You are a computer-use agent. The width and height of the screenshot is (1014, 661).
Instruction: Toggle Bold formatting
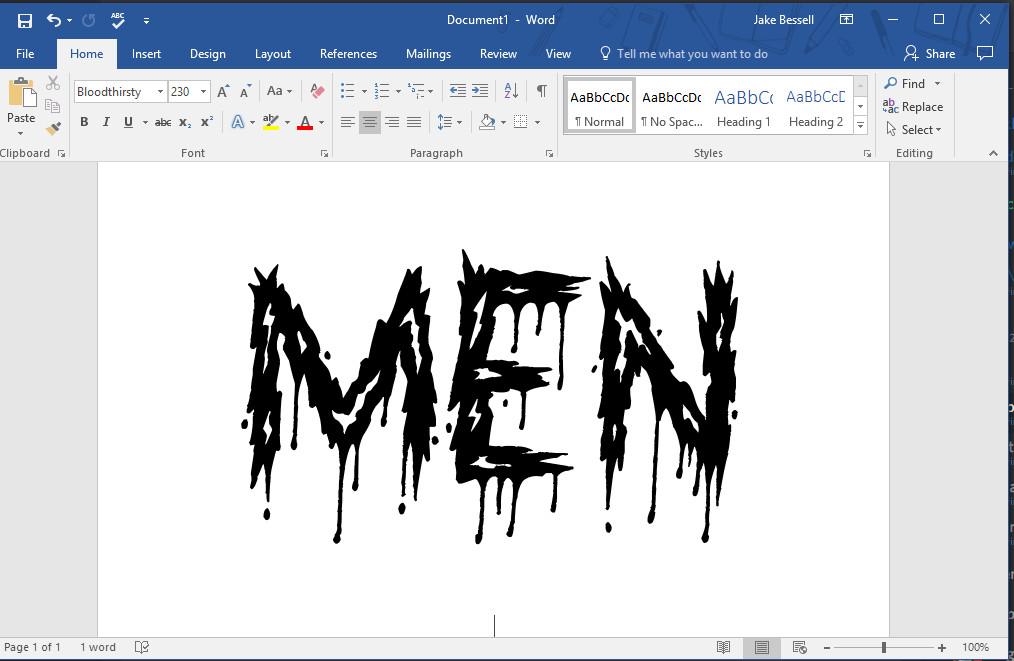[x=84, y=122]
